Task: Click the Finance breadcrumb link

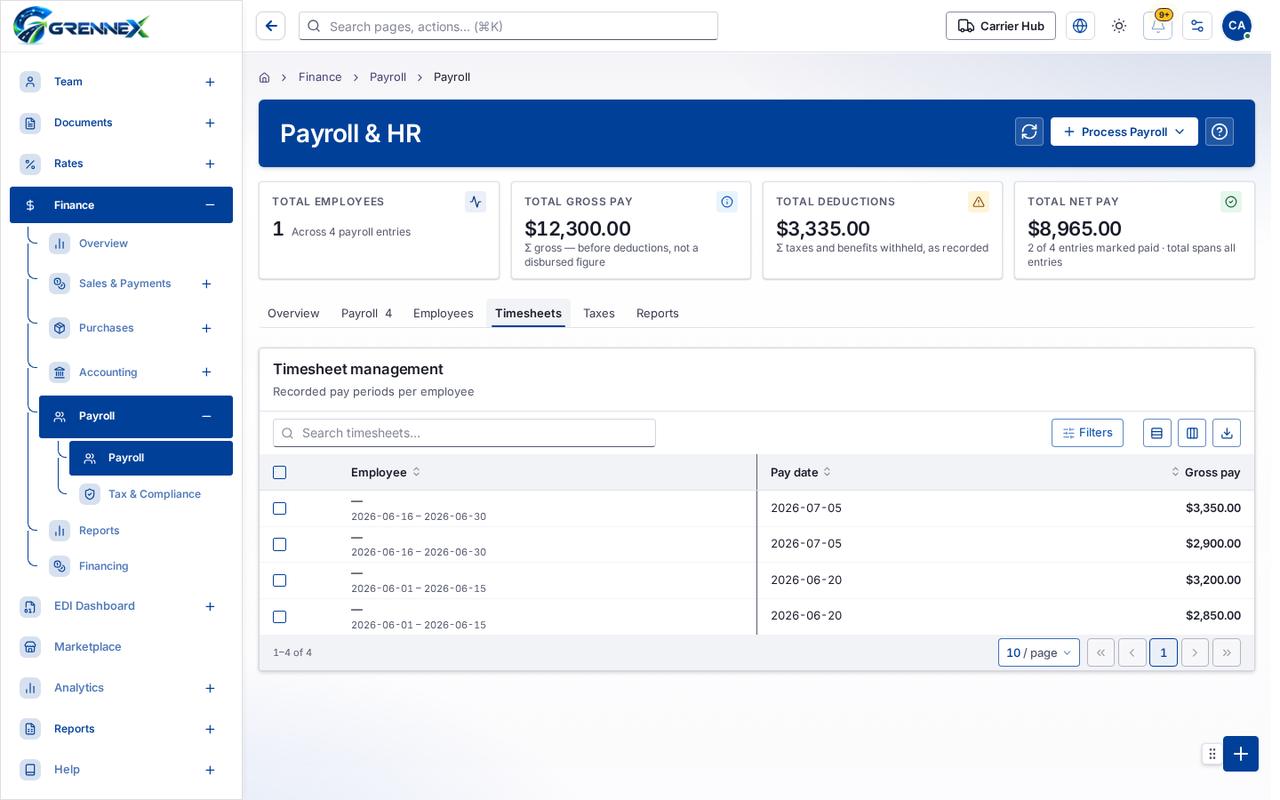Action: [x=320, y=77]
